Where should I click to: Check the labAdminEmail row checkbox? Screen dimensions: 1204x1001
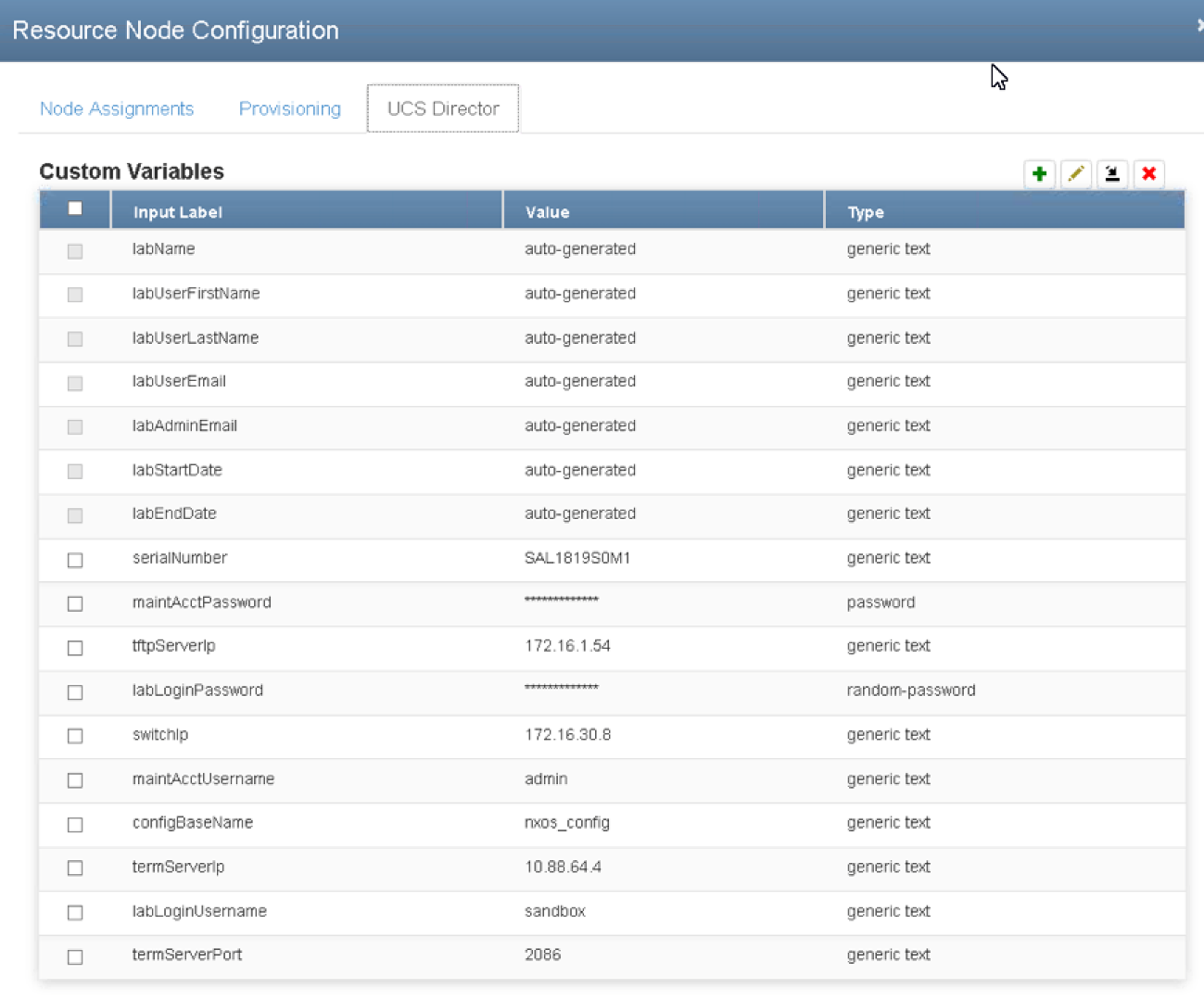pos(75,427)
